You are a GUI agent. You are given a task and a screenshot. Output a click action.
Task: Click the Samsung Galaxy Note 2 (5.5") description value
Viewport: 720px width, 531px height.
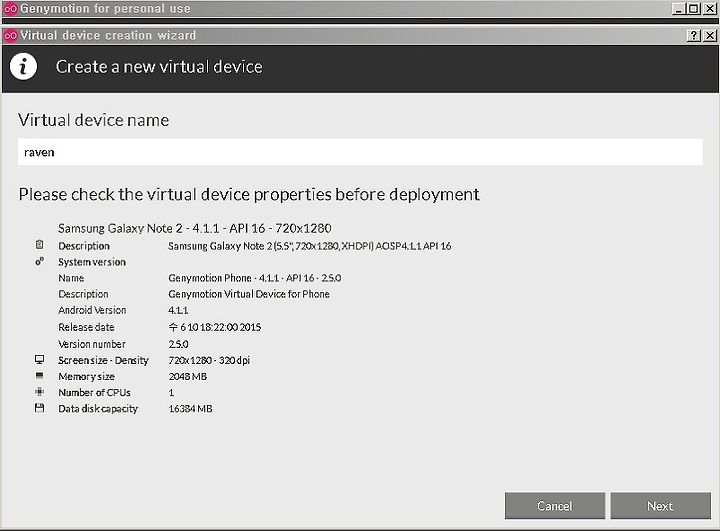tap(309, 246)
